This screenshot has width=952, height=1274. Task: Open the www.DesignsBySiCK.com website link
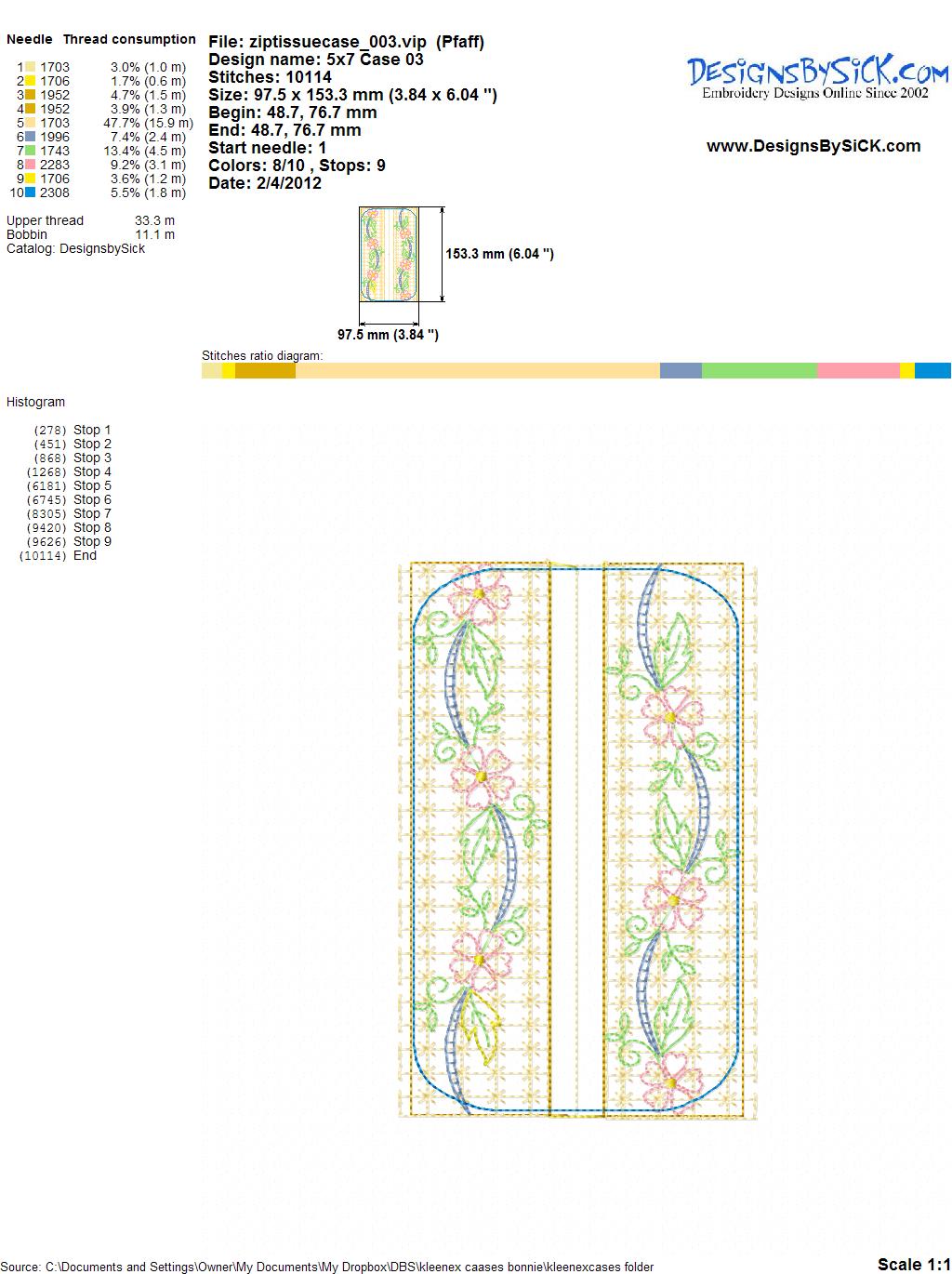tap(813, 146)
